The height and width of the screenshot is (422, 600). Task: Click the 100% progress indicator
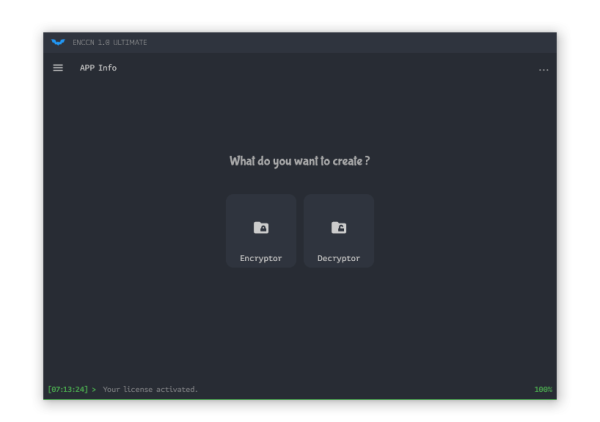(543, 389)
